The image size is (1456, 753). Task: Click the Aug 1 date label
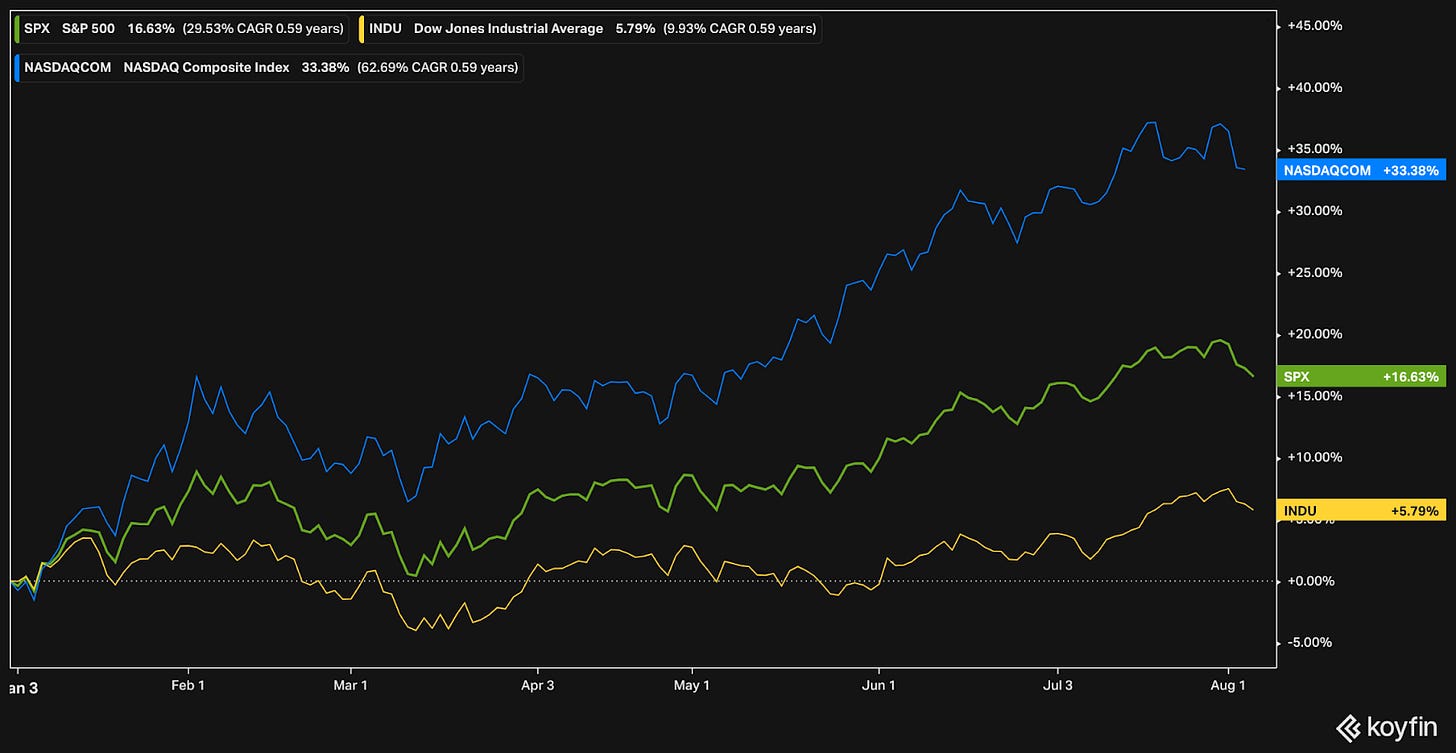point(1230,686)
